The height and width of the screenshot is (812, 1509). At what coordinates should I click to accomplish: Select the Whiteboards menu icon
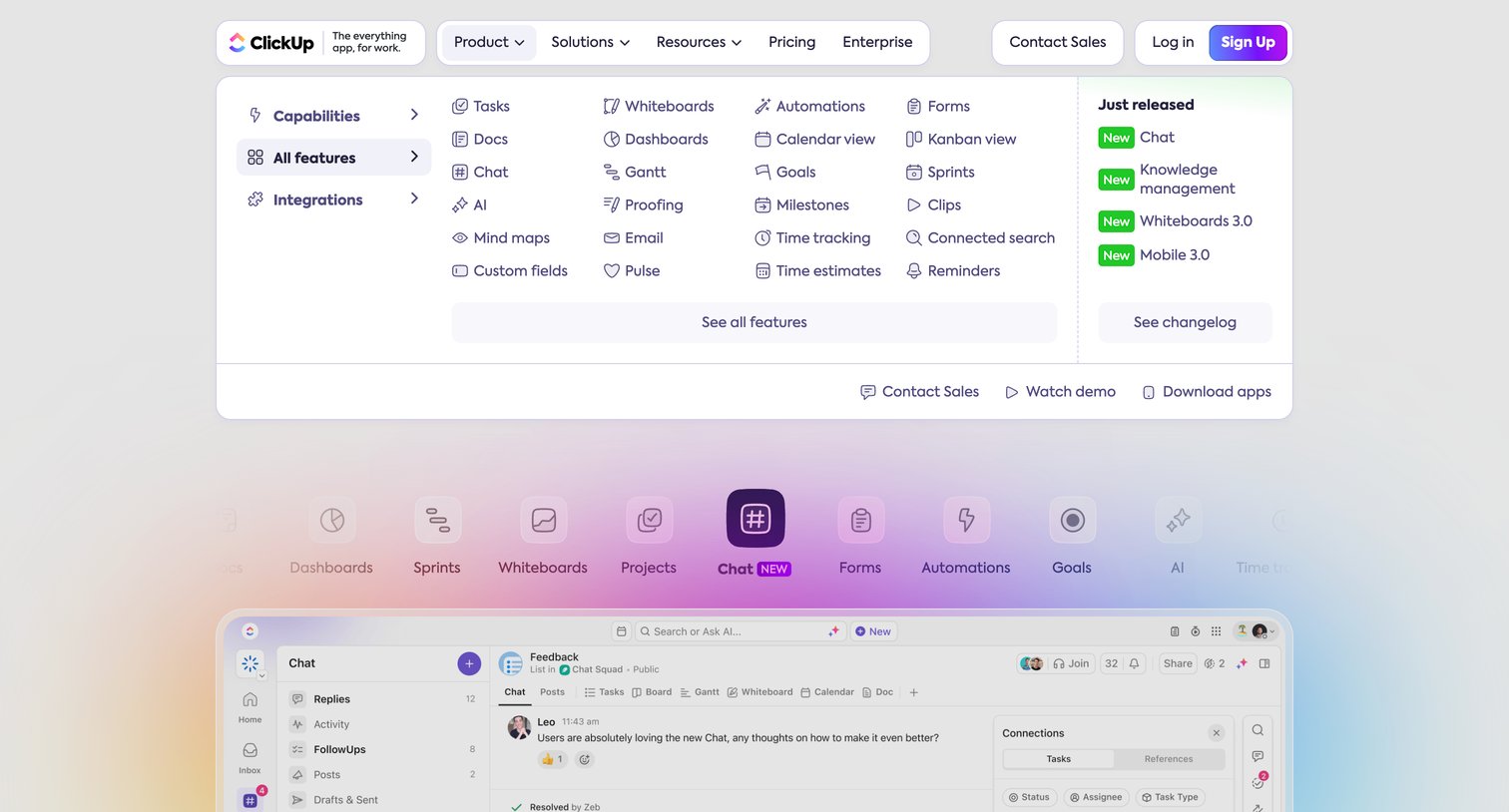pyautogui.click(x=612, y=106)
